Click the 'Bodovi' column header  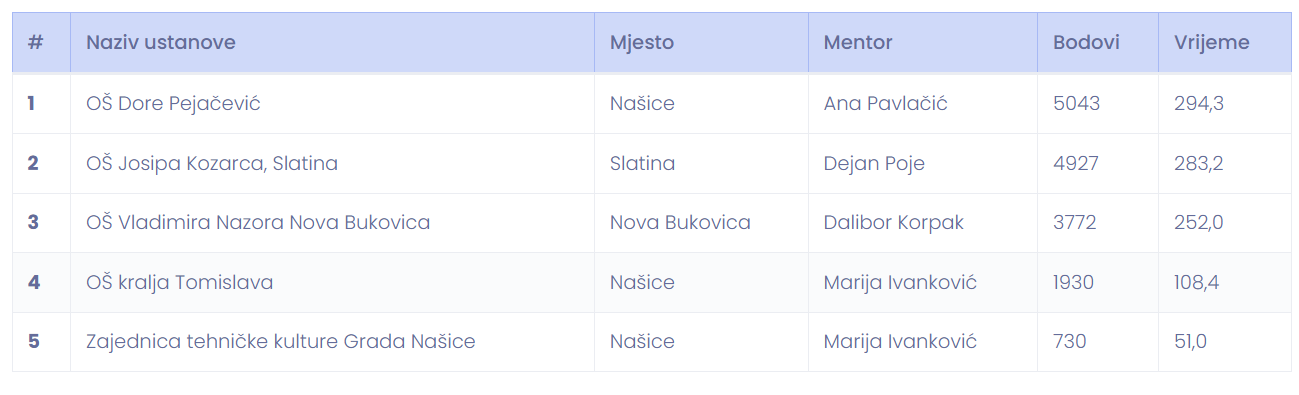point(1086,43)
